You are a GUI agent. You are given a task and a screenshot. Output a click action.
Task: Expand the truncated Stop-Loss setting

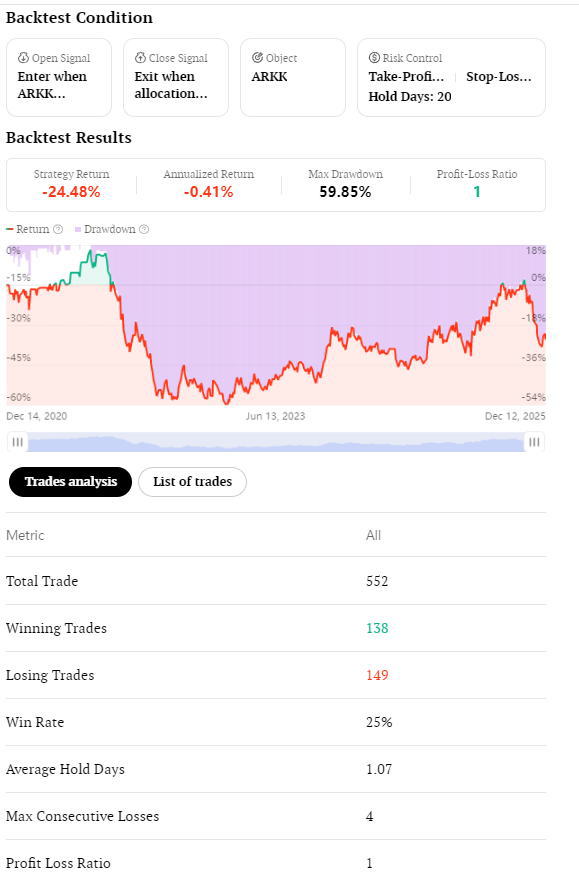coord(499,76)
